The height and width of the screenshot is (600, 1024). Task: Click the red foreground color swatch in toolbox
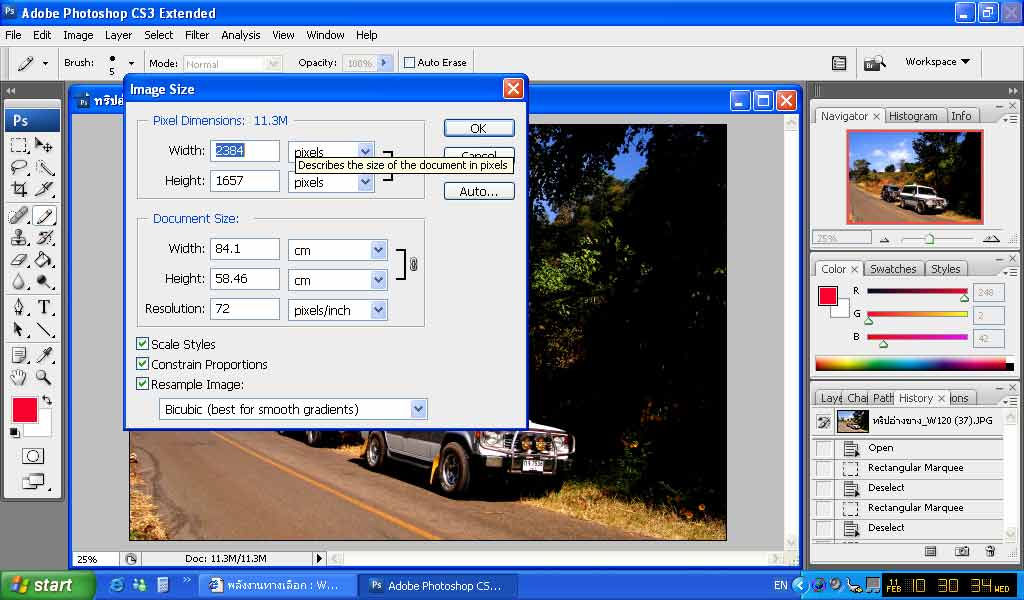[x=24, y=410]
